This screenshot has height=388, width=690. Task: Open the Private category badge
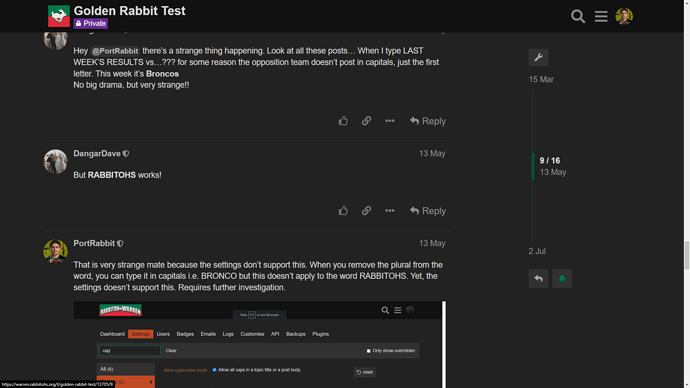(91, 23)
